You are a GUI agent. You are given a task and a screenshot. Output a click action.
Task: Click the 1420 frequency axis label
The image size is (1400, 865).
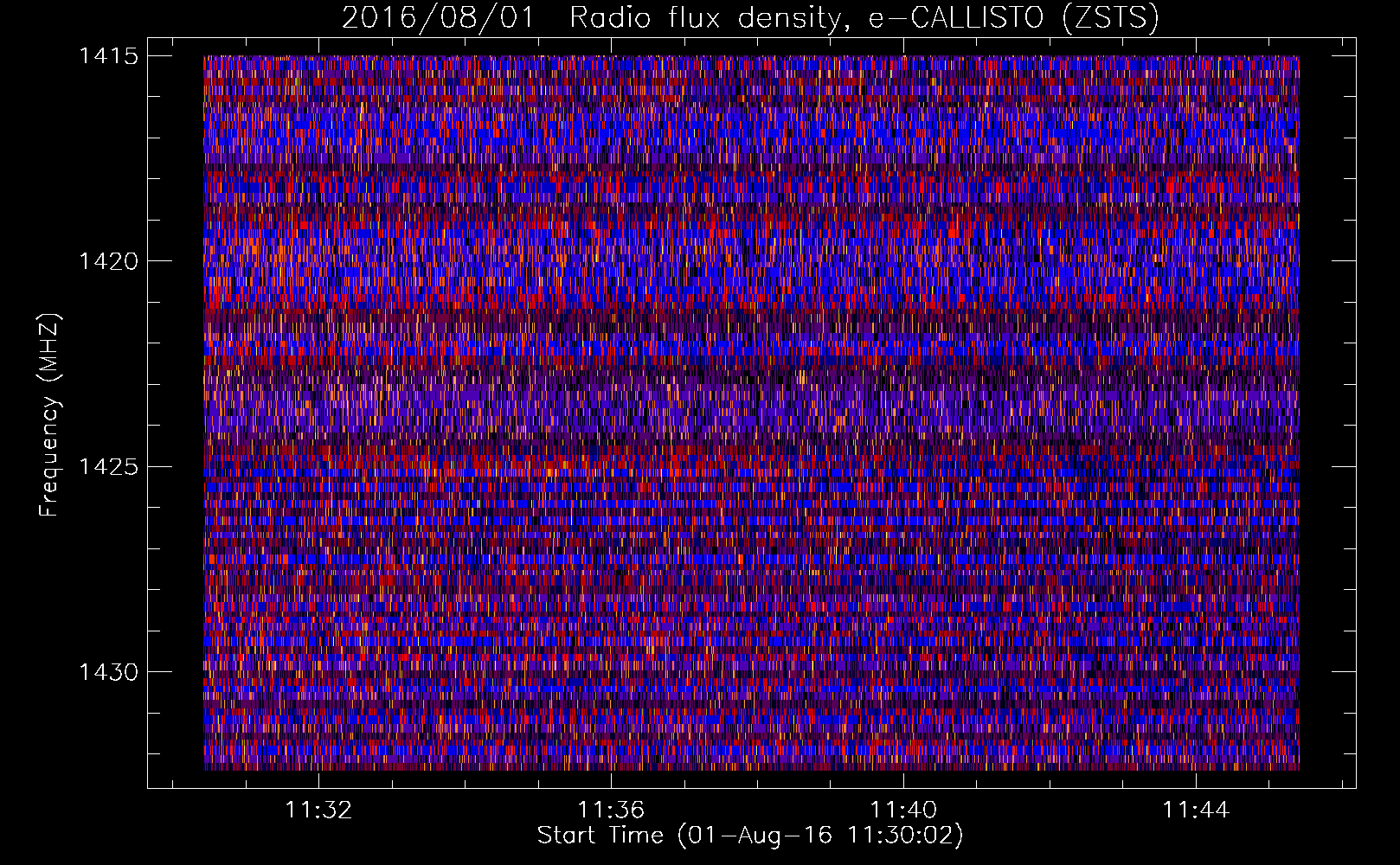[x=109, y=261]
